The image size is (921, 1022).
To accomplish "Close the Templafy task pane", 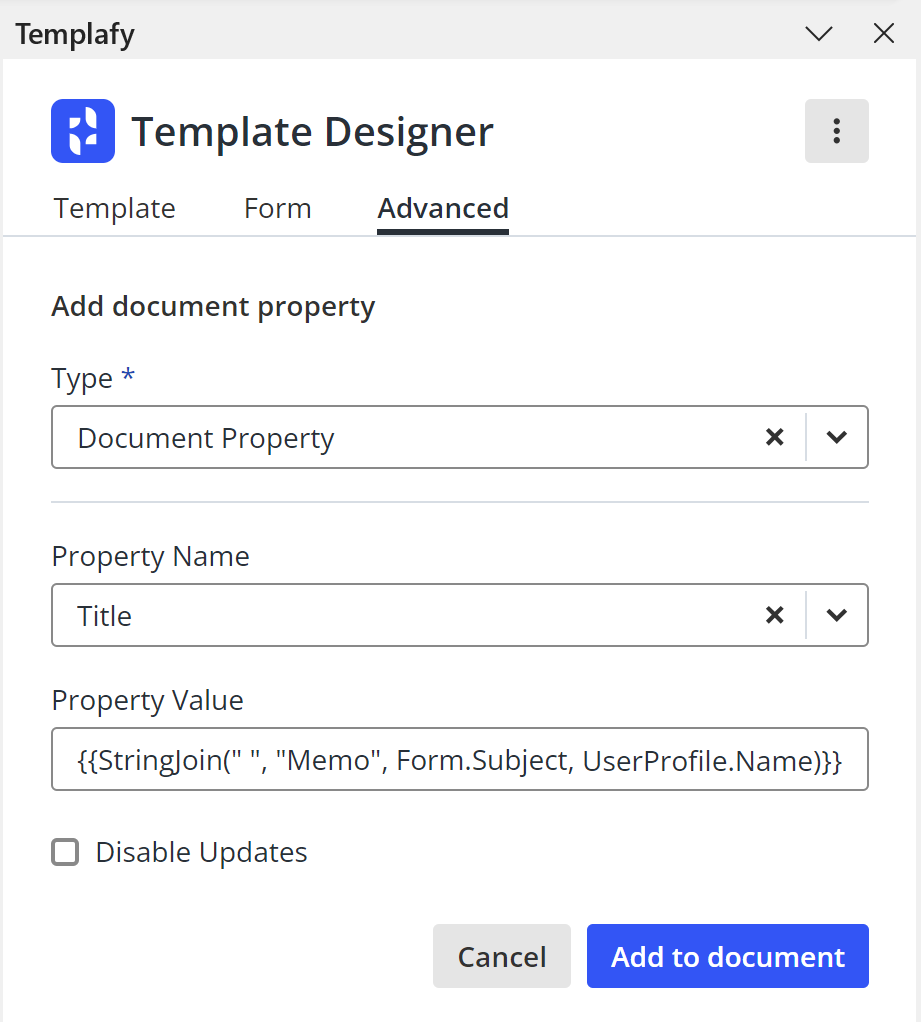I will pos(884,33).
